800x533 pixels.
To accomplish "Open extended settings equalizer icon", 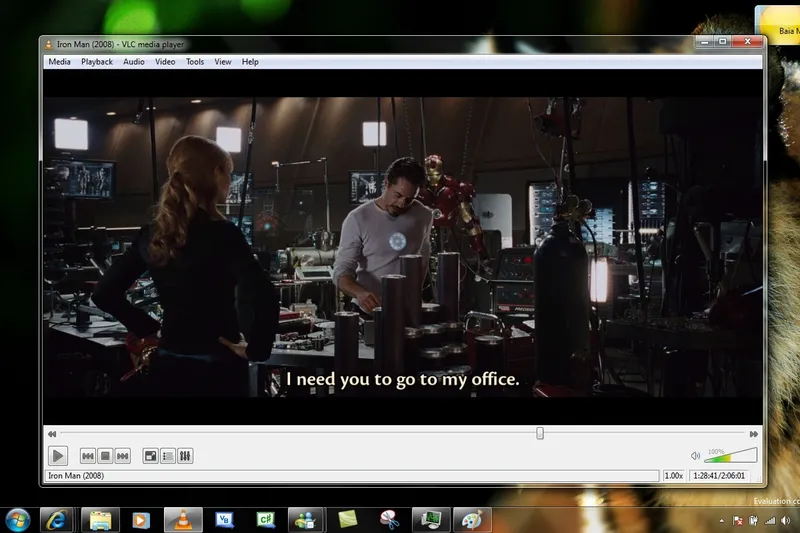I will pos(185,456).
